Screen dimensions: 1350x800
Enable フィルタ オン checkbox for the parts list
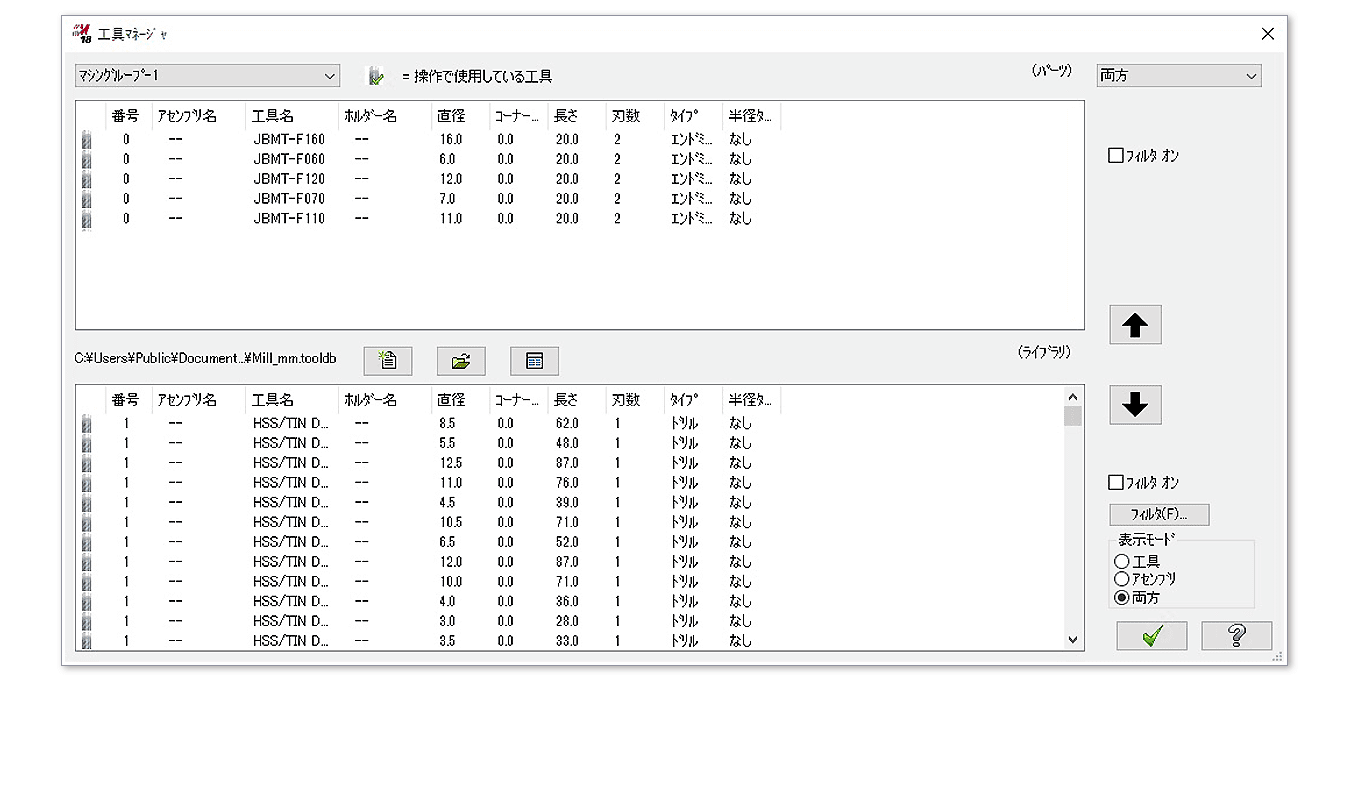[x=1116, y=156]
